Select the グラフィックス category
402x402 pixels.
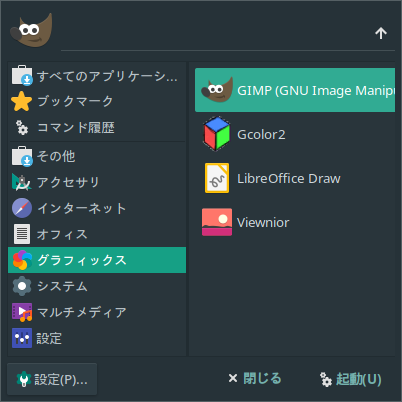click(97, 260)
